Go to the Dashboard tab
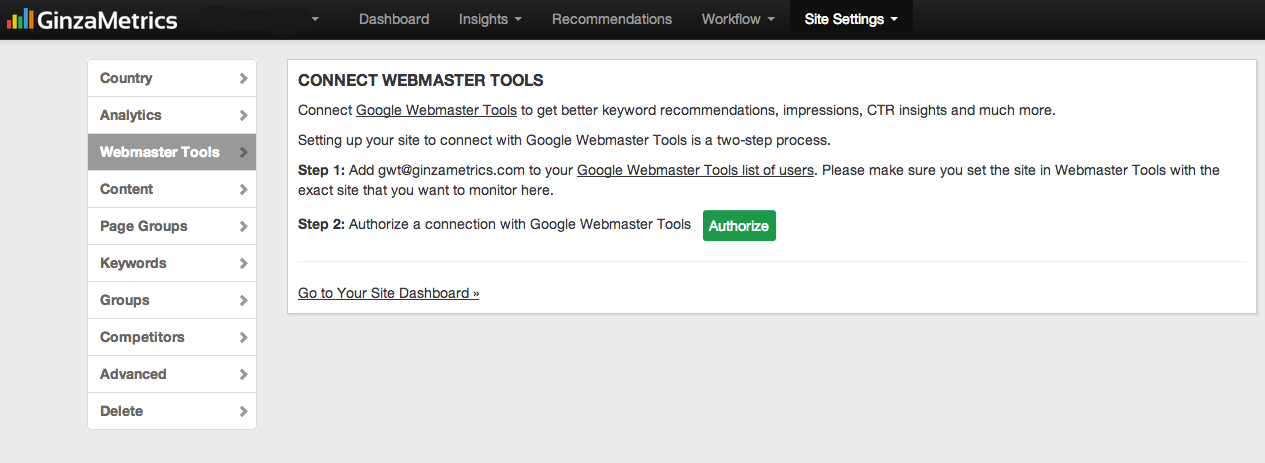Image resolution: width=1265 pixels, height=463 pixels. 394,19
